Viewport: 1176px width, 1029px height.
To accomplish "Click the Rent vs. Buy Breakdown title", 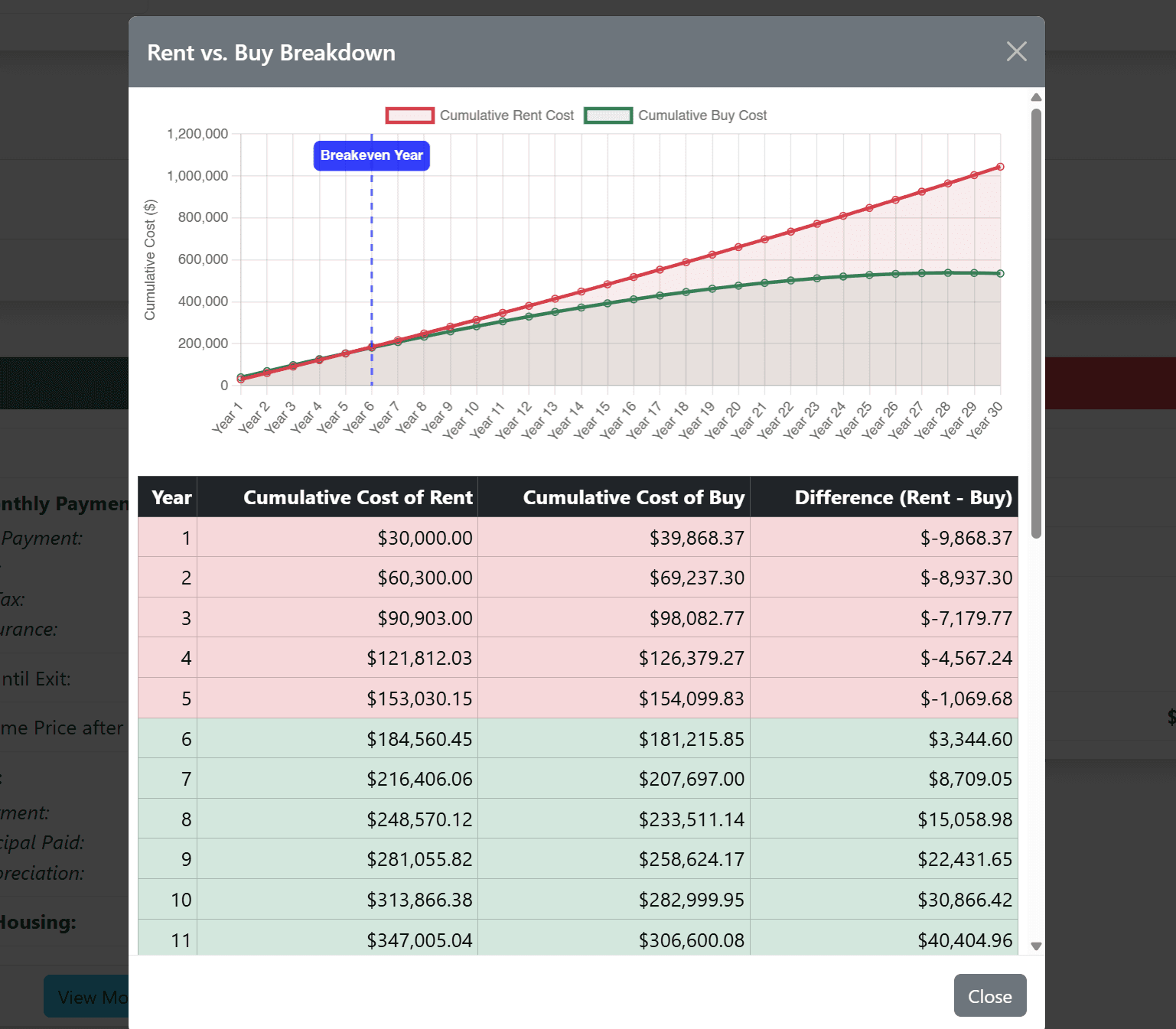I will pos(271,52).
